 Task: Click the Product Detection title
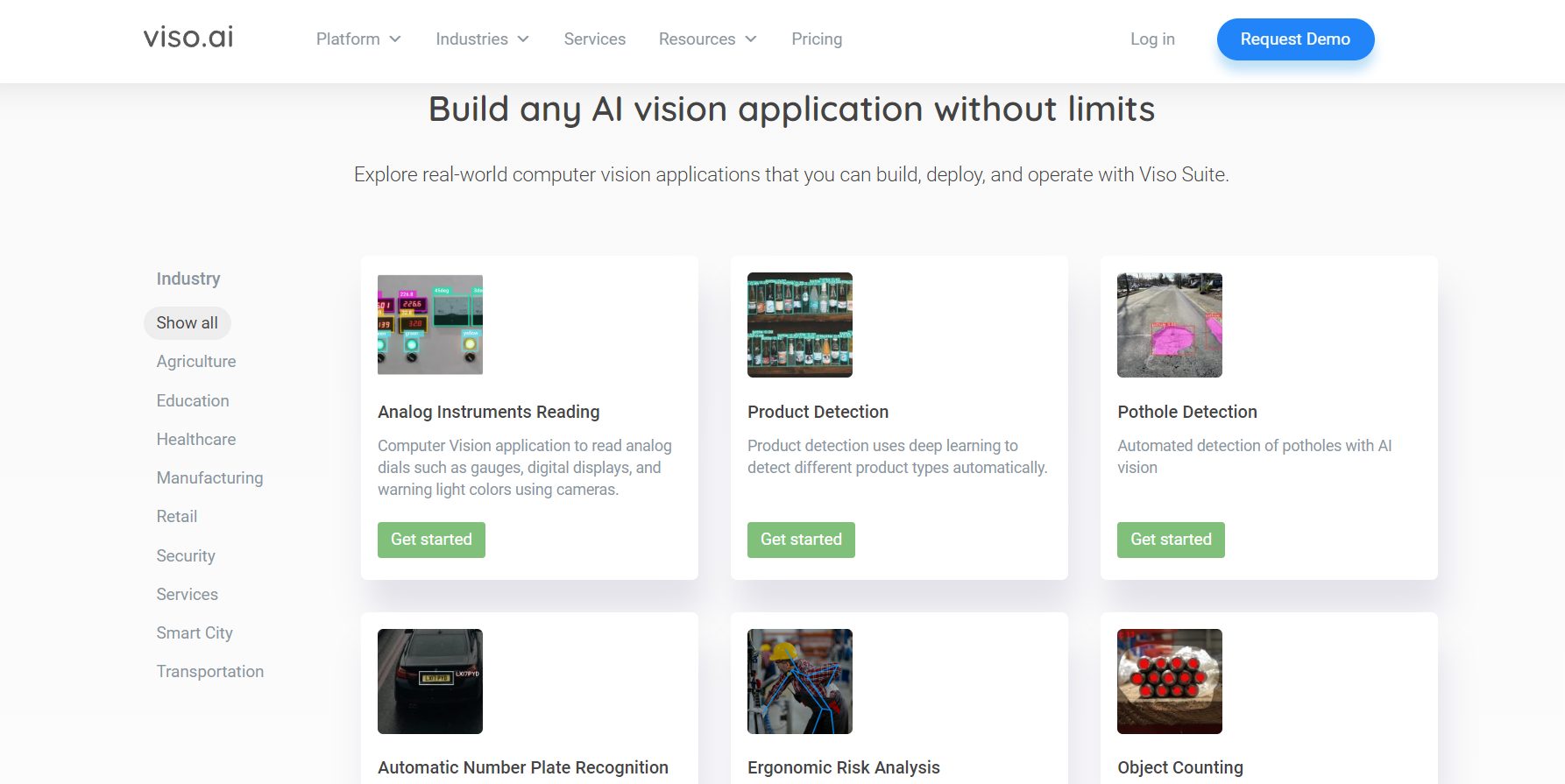coord(818,412)
